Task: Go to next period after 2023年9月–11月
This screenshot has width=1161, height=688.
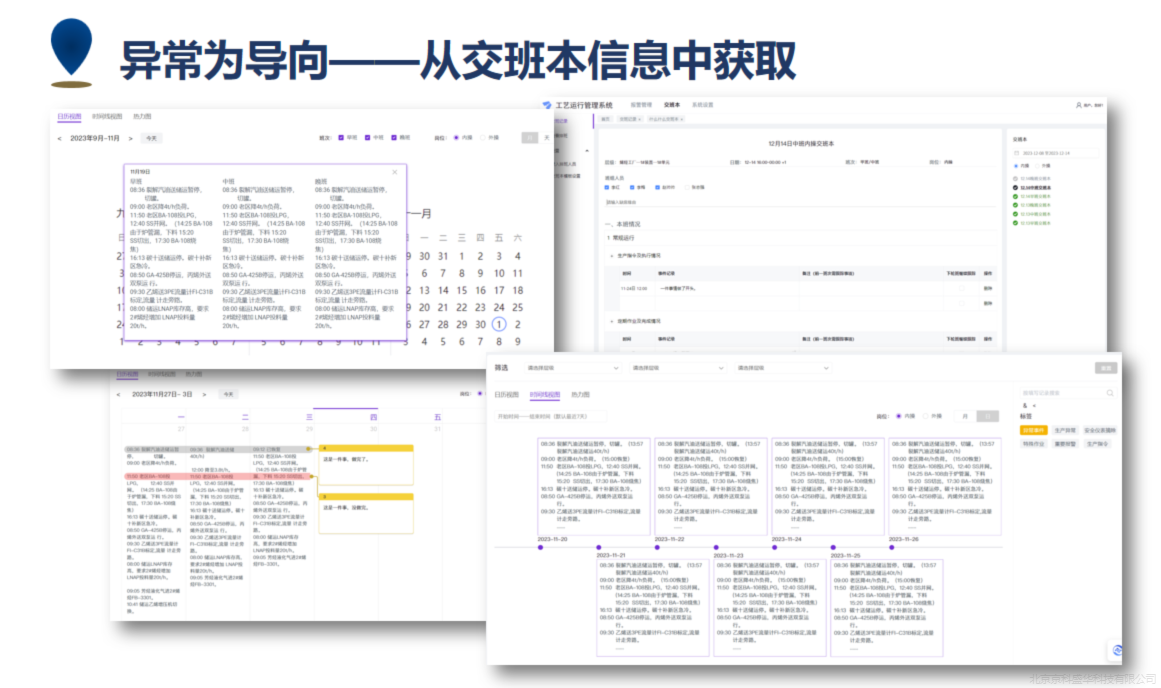Action: pos(130,138)
